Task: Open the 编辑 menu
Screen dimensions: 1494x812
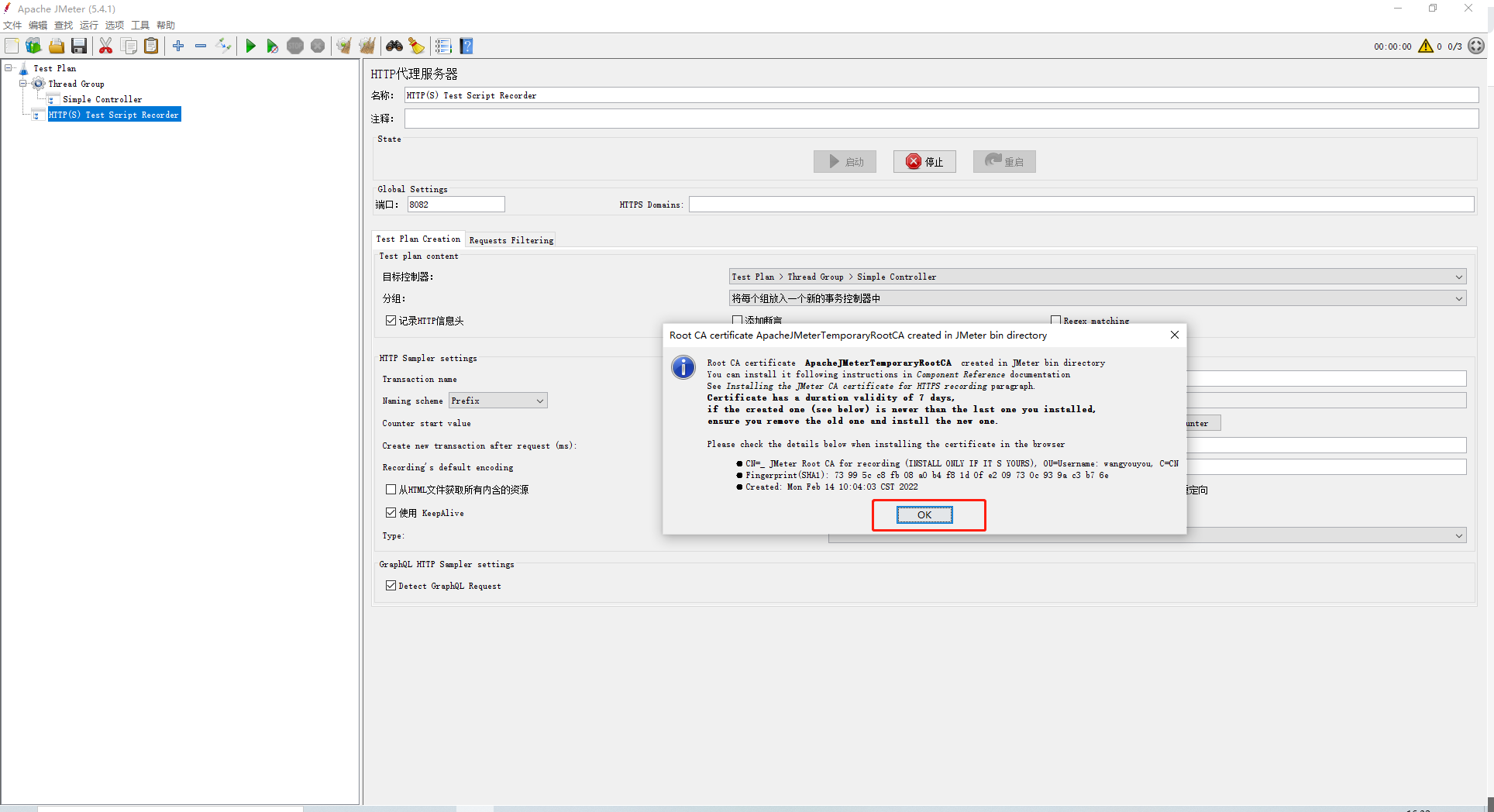Action: coord(38,25)
